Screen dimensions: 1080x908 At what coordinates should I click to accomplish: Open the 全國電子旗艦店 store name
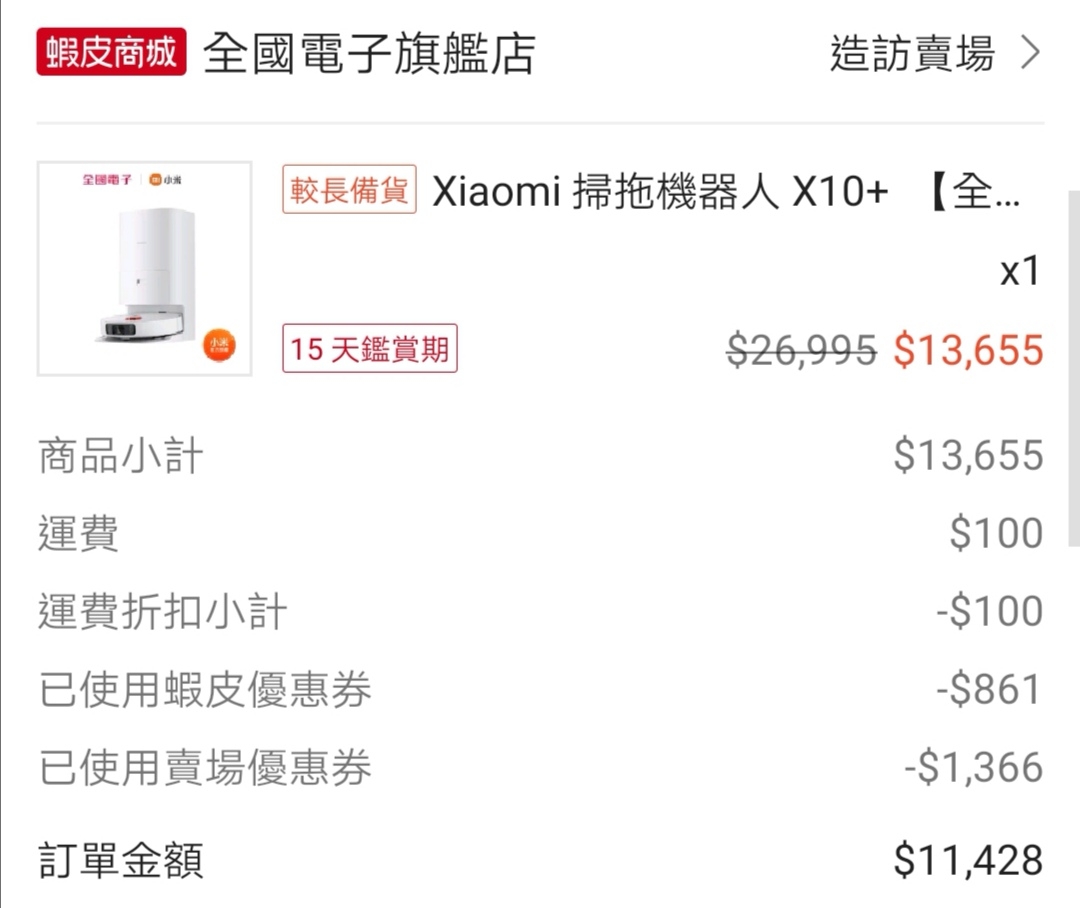click(x=369, y=54)
